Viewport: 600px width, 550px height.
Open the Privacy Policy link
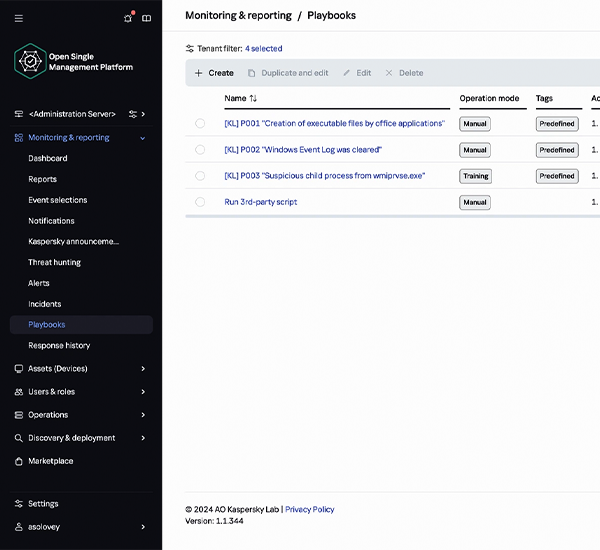tap(310, 509)
